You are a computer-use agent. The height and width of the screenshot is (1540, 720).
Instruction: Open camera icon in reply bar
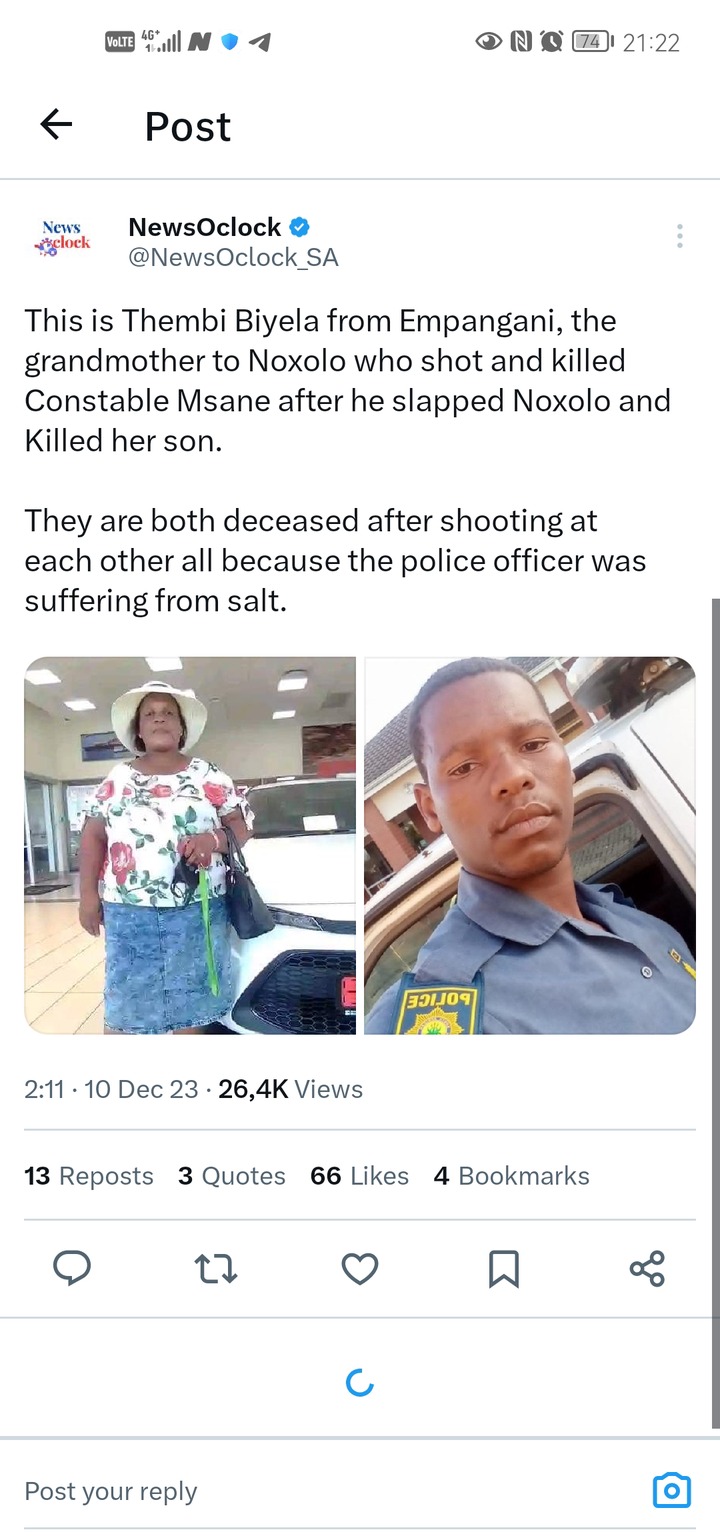coord(671,1490)
